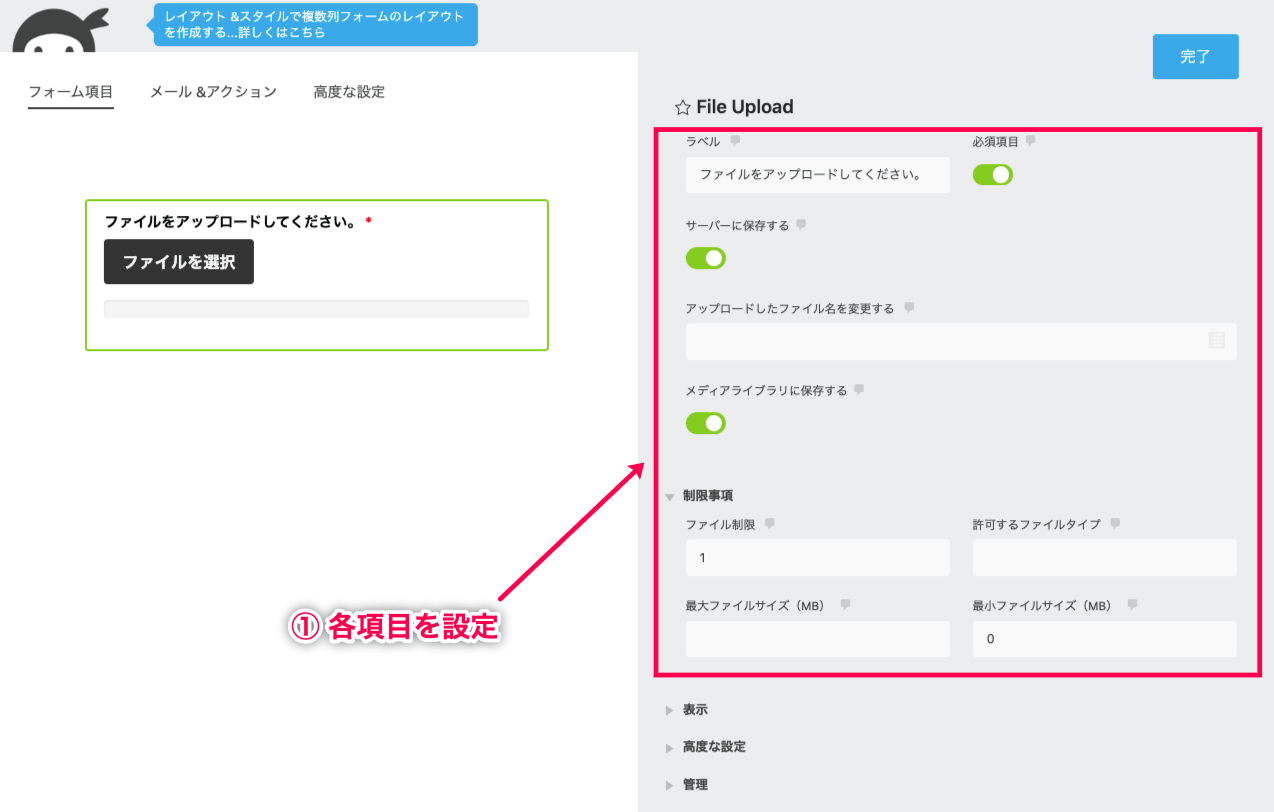Screen dimensions: 1274x812
Task: Click the ラベル text input field
Action: [818, 174]
